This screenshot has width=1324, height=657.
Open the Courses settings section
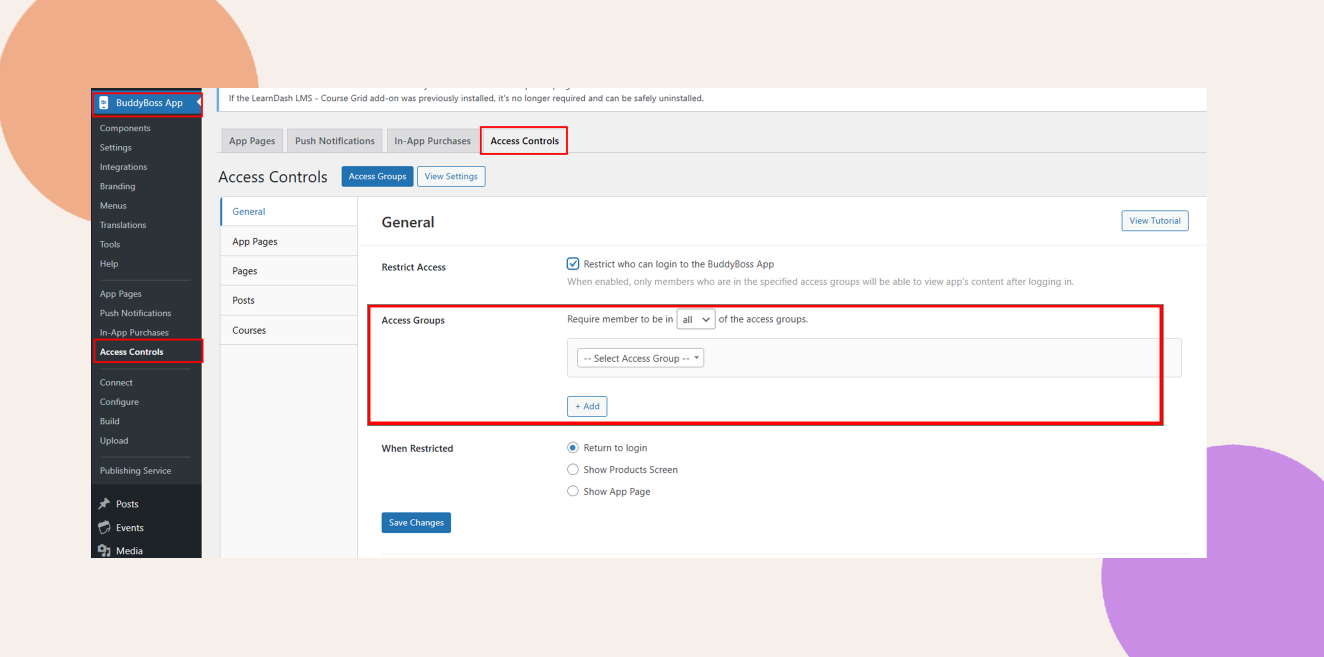289,330
